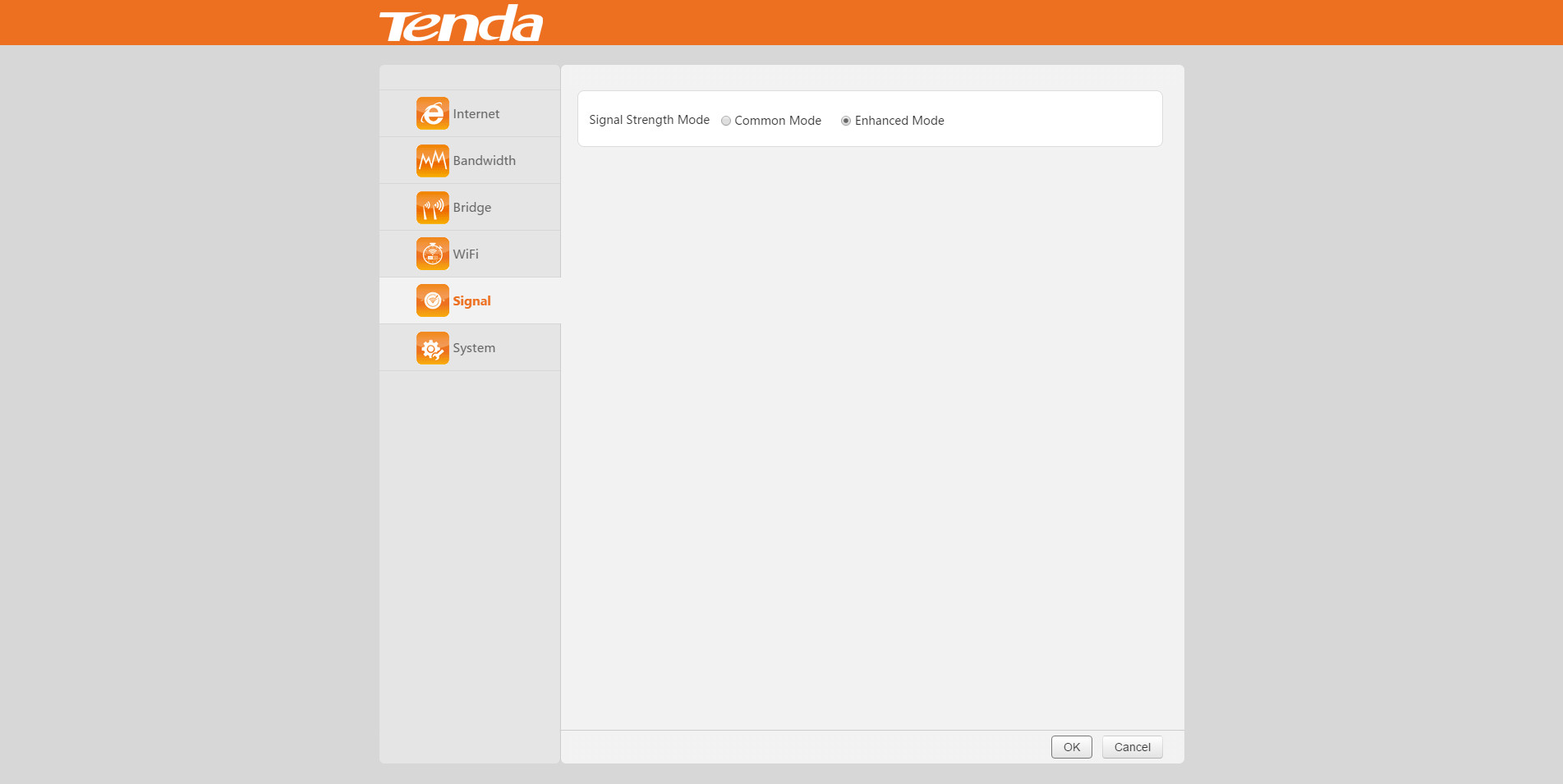Select the Enhanced Mode radio button
1563x784 pixels.
[x=846, y=121]
